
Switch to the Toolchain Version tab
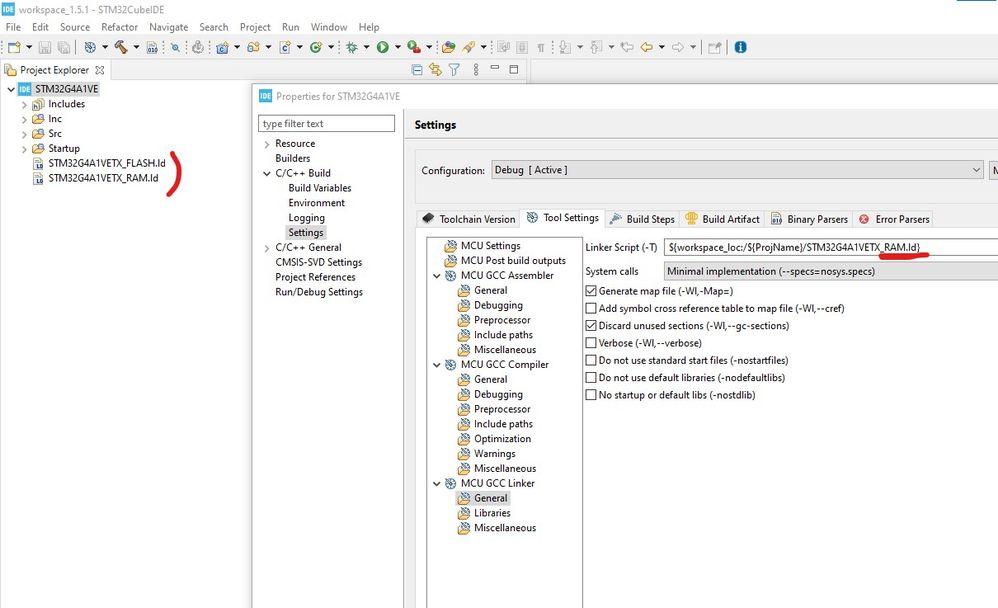(469, 219)
